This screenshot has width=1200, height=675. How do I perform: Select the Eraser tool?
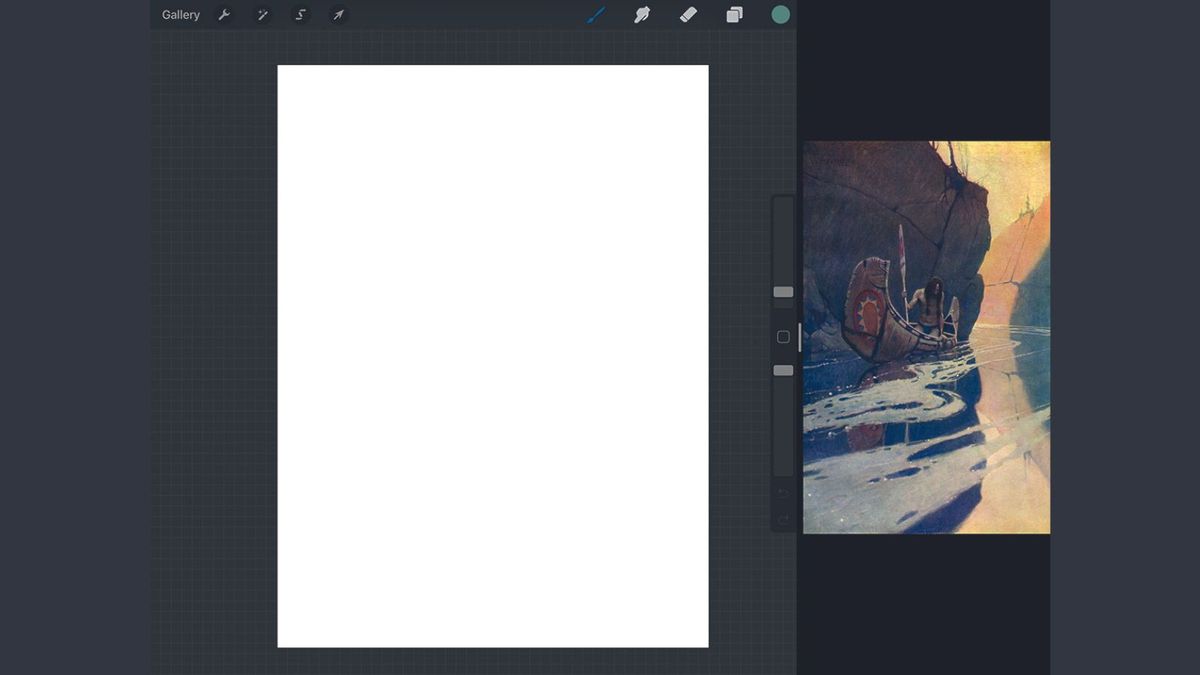pyautogui.click(x=688, y=14)
